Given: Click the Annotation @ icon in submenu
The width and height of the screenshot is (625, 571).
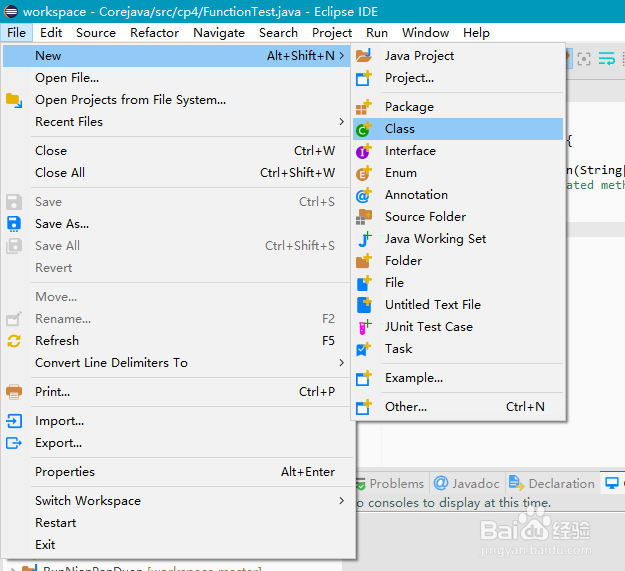Looking at the screenshot, I should point(364,194).
